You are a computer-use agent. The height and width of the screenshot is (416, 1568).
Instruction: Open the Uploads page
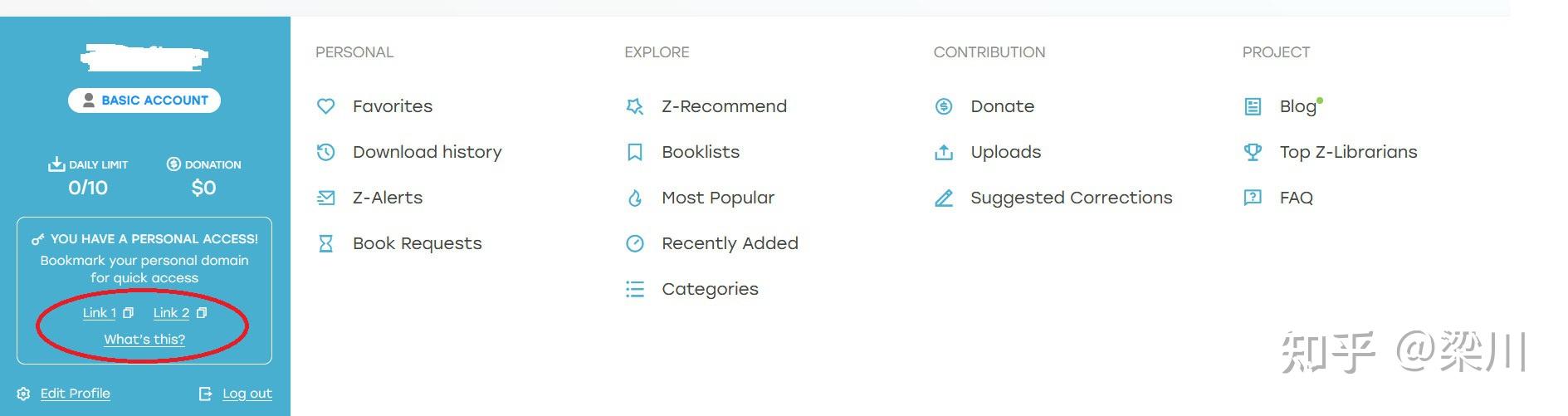[x=1005, y=152]
